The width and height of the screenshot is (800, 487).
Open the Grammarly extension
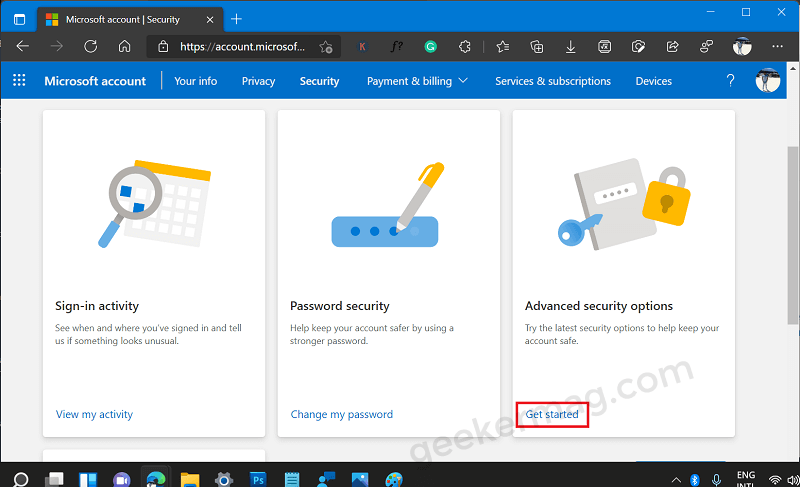(x=431, y=47)
